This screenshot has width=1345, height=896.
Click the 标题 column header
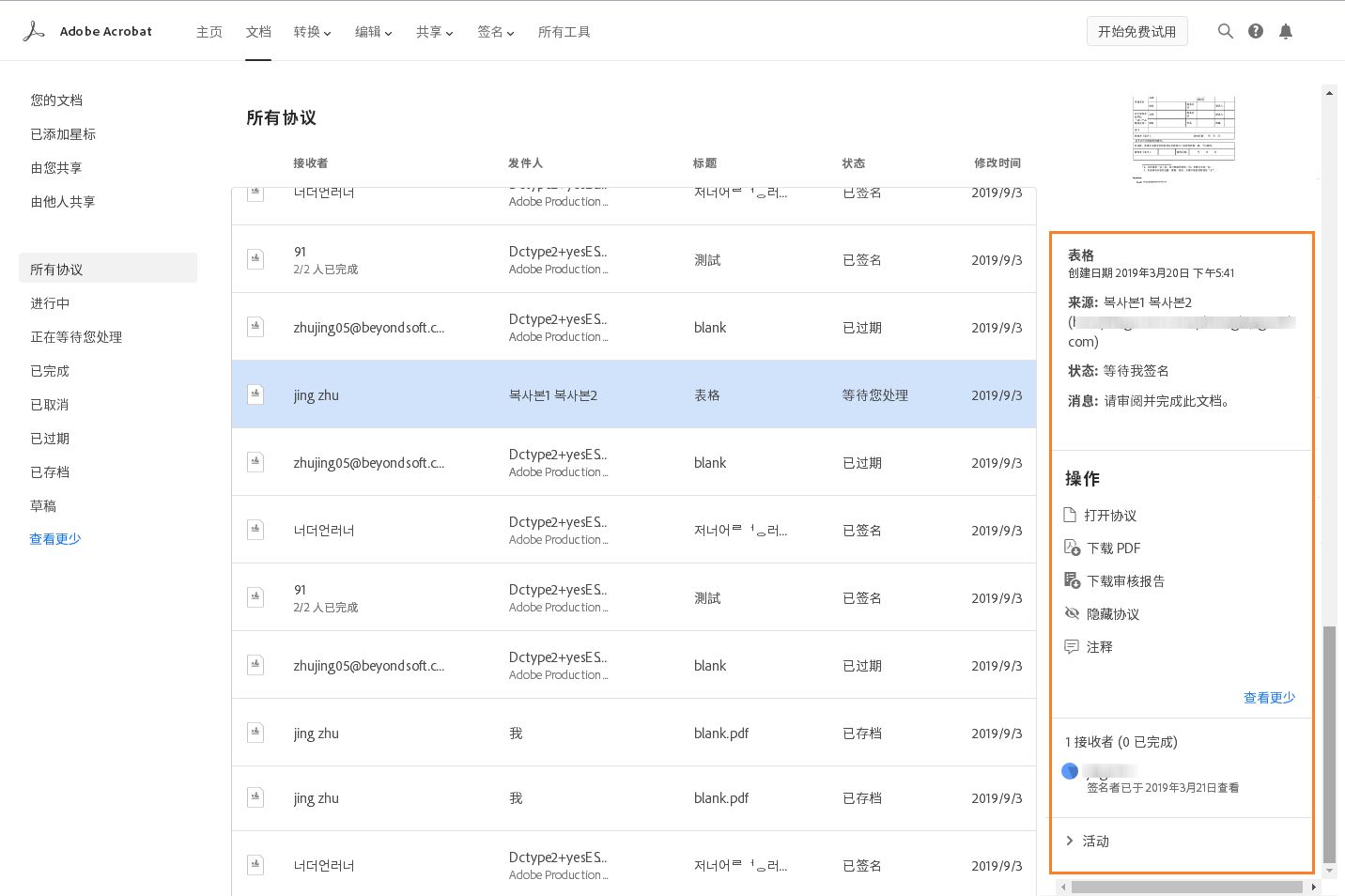pos(704,162)
